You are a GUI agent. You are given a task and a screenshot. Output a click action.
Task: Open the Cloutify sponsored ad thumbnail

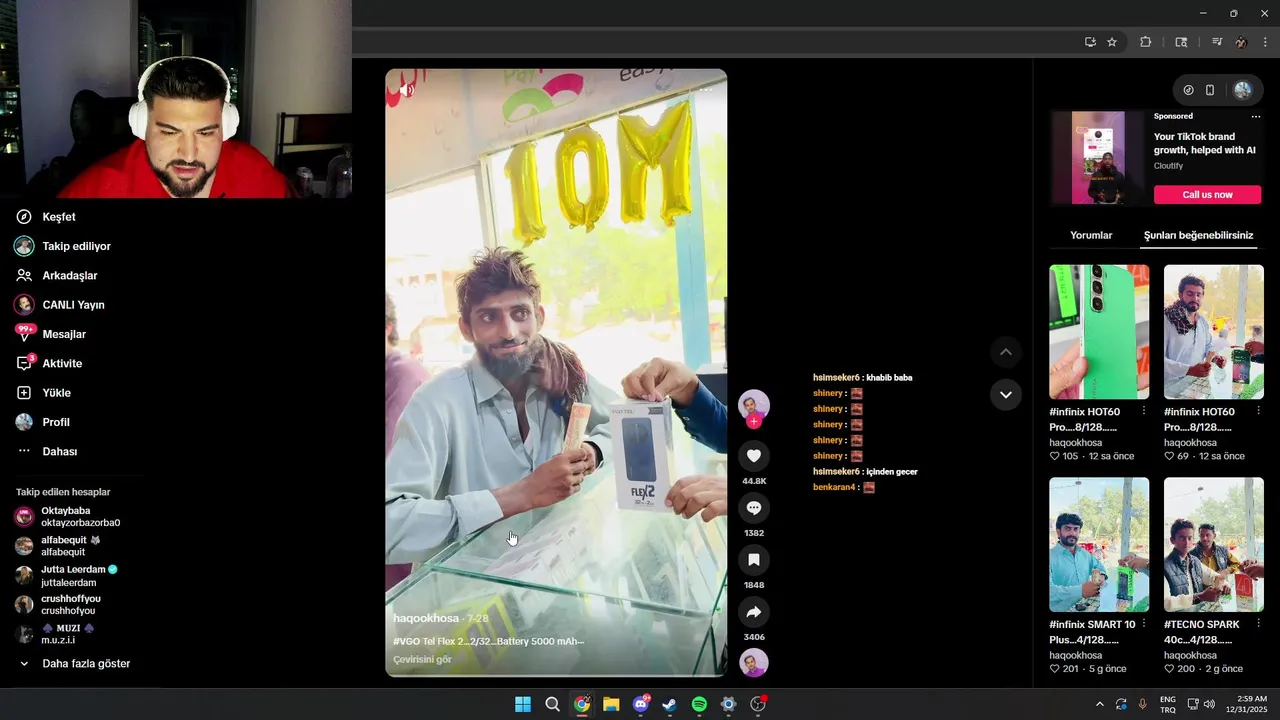tap(1098, 158)
